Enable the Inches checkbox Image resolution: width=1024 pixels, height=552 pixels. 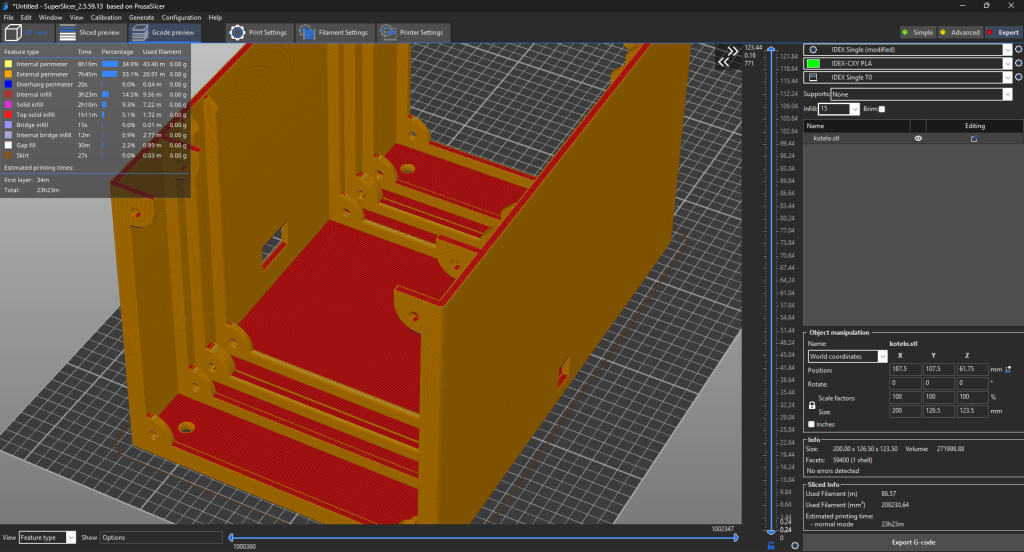click(811, 424)
